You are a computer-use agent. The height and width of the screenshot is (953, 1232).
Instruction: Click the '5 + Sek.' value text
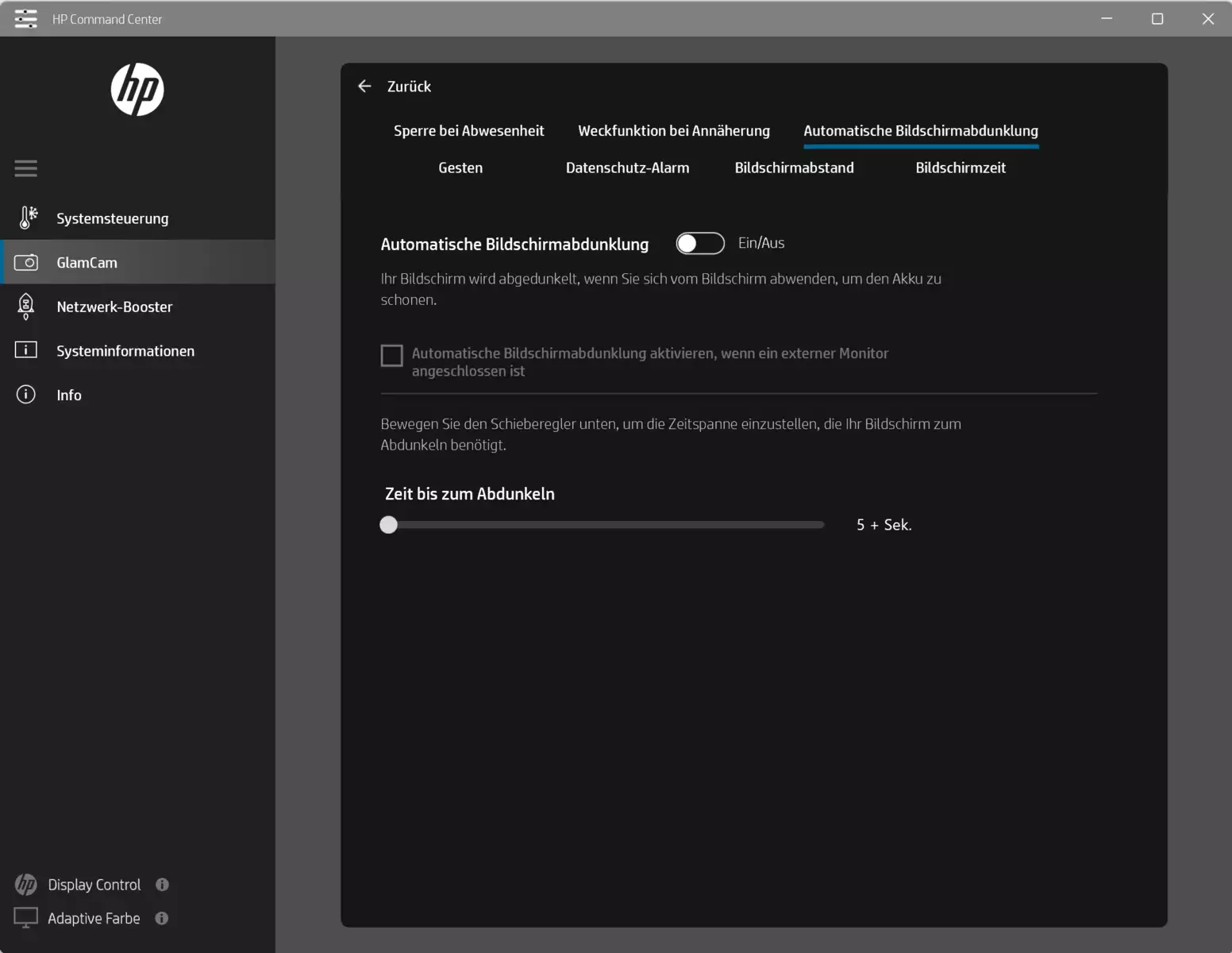884,525
